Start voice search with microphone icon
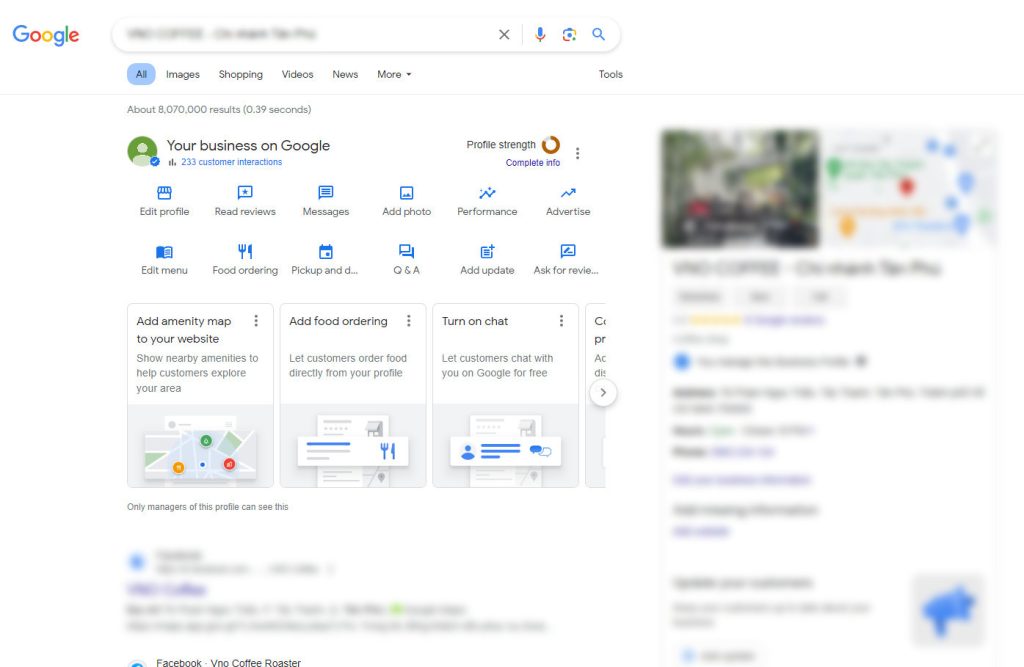This screenshot has width=1024, height=667. [x=540, y=35]
